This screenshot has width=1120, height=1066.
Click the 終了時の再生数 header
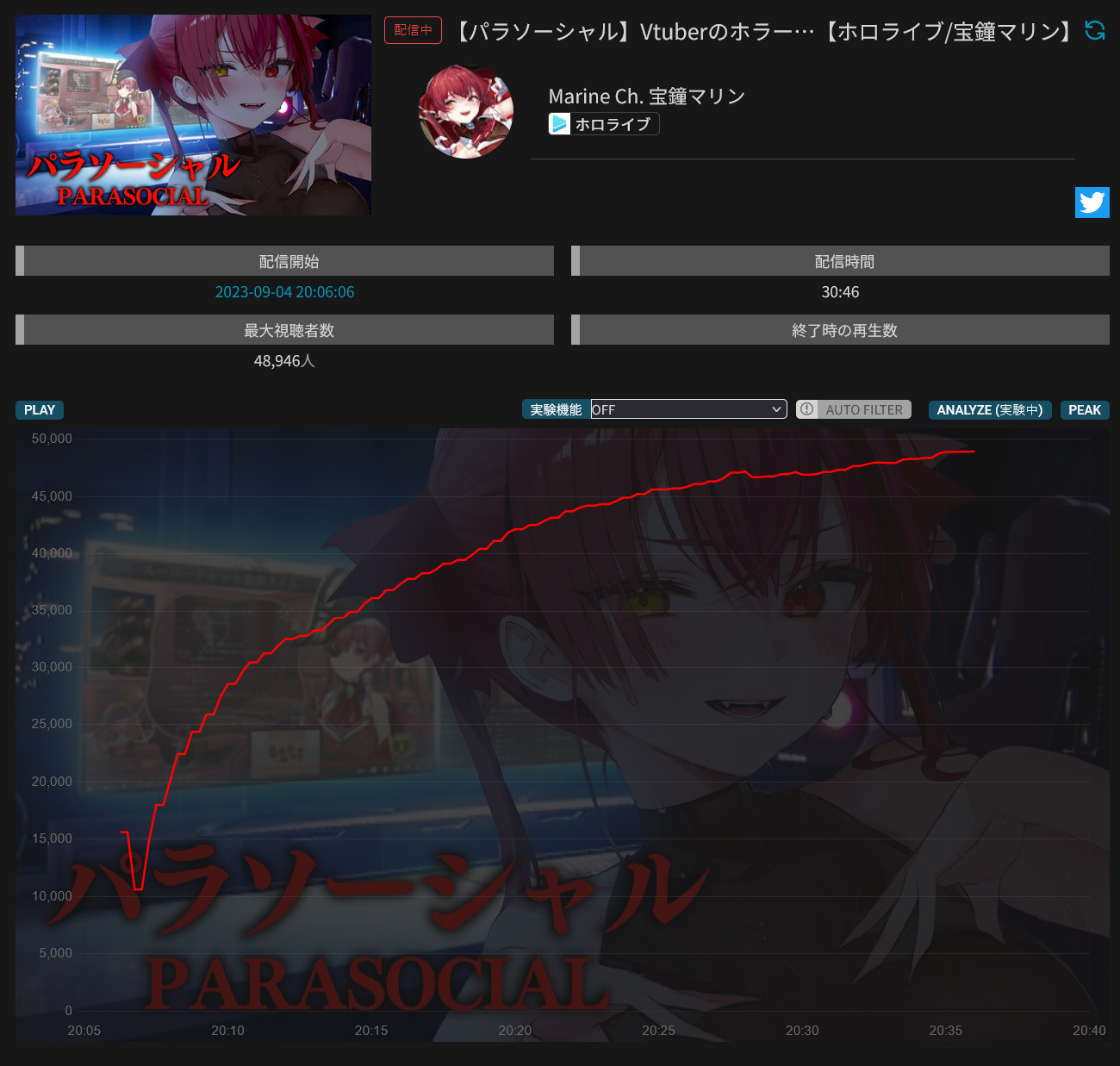pos(840,330)
